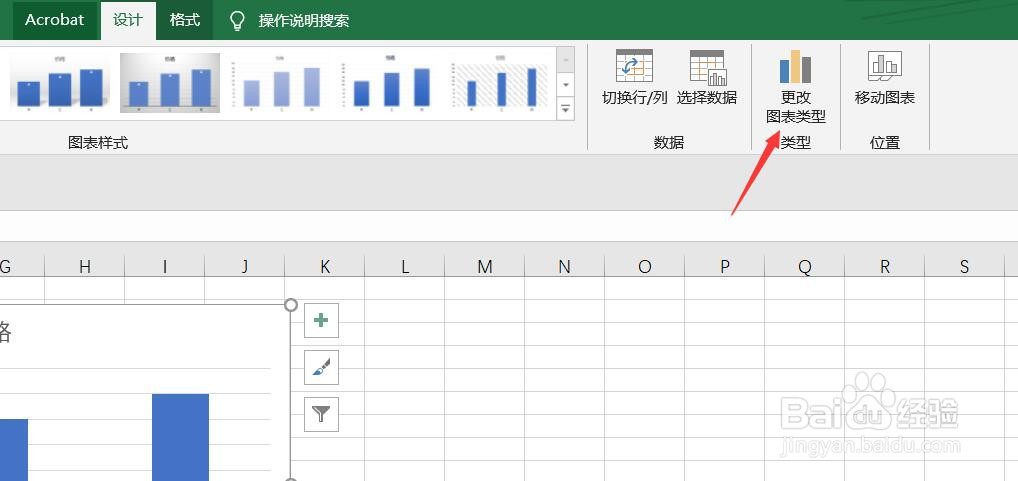
Task: Choose fifth chart style with diagonal hatched background
Action: 501,83
